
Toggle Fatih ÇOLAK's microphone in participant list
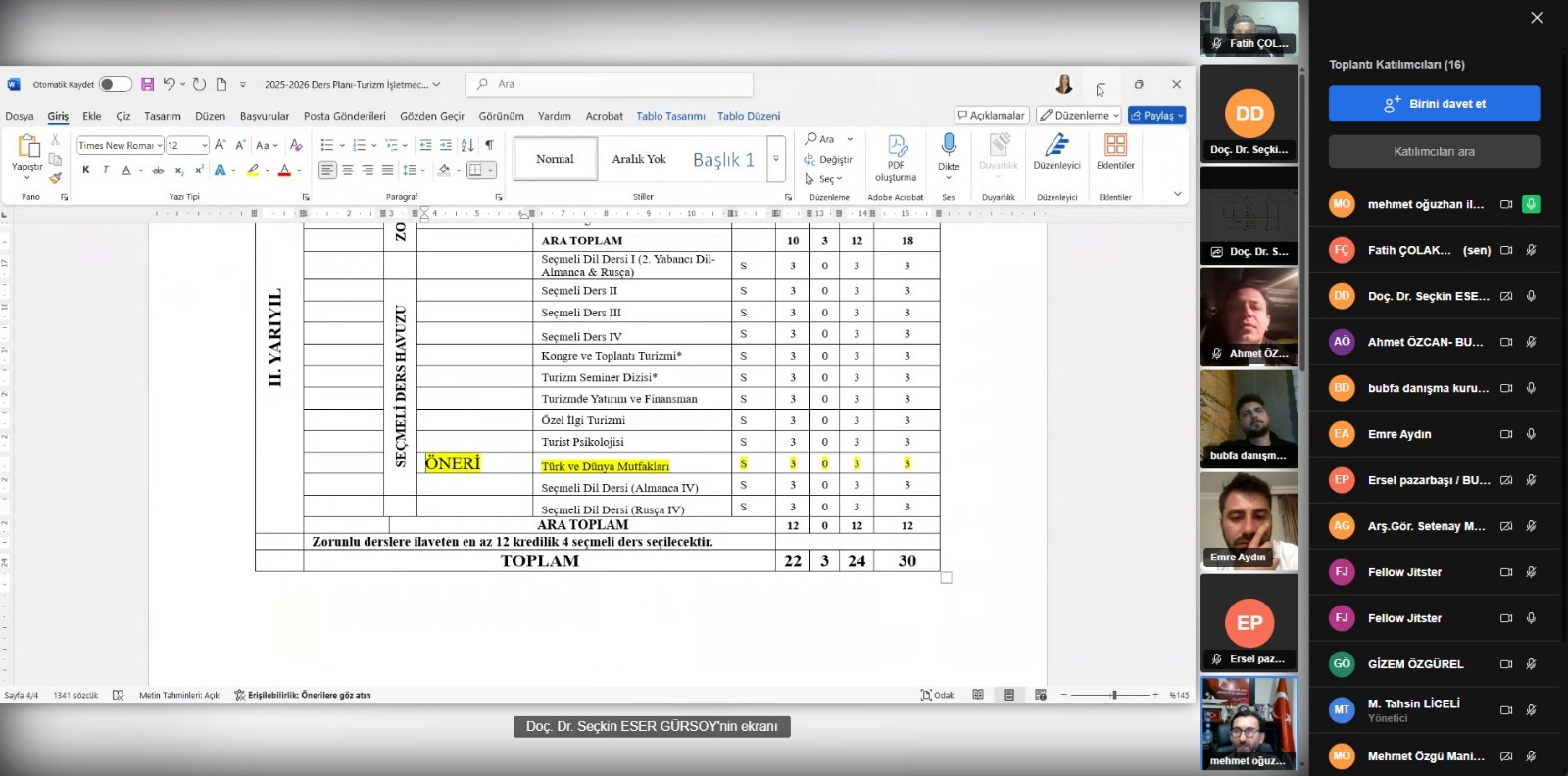tap(1531, 250)
